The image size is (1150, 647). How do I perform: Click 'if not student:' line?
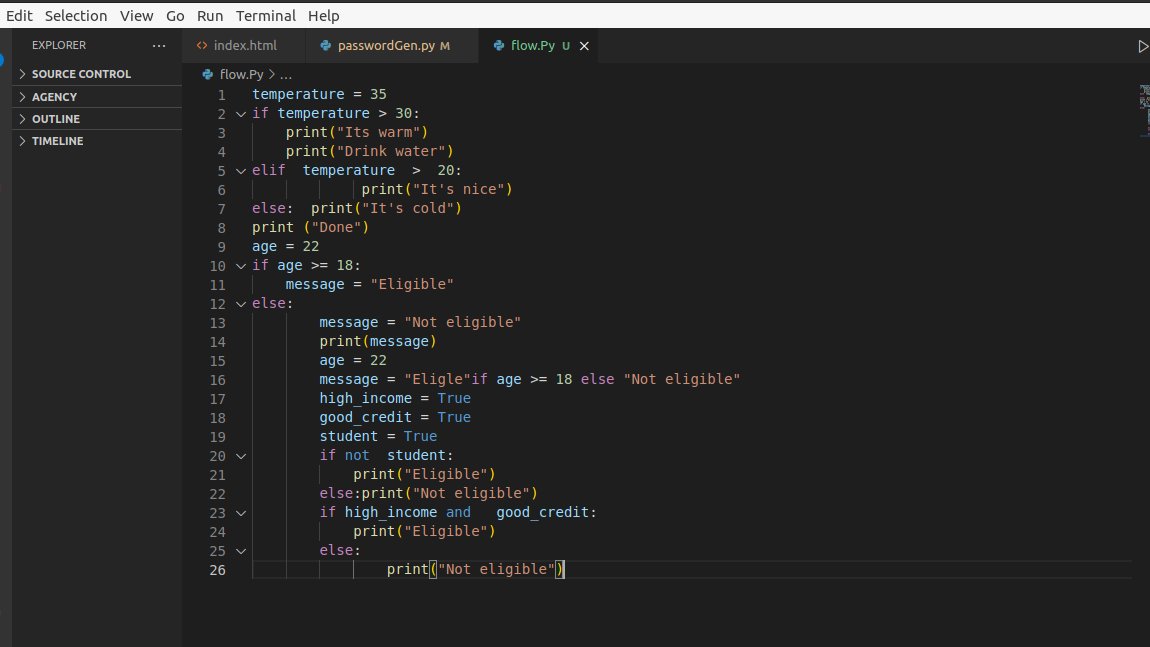pos(386,456)
